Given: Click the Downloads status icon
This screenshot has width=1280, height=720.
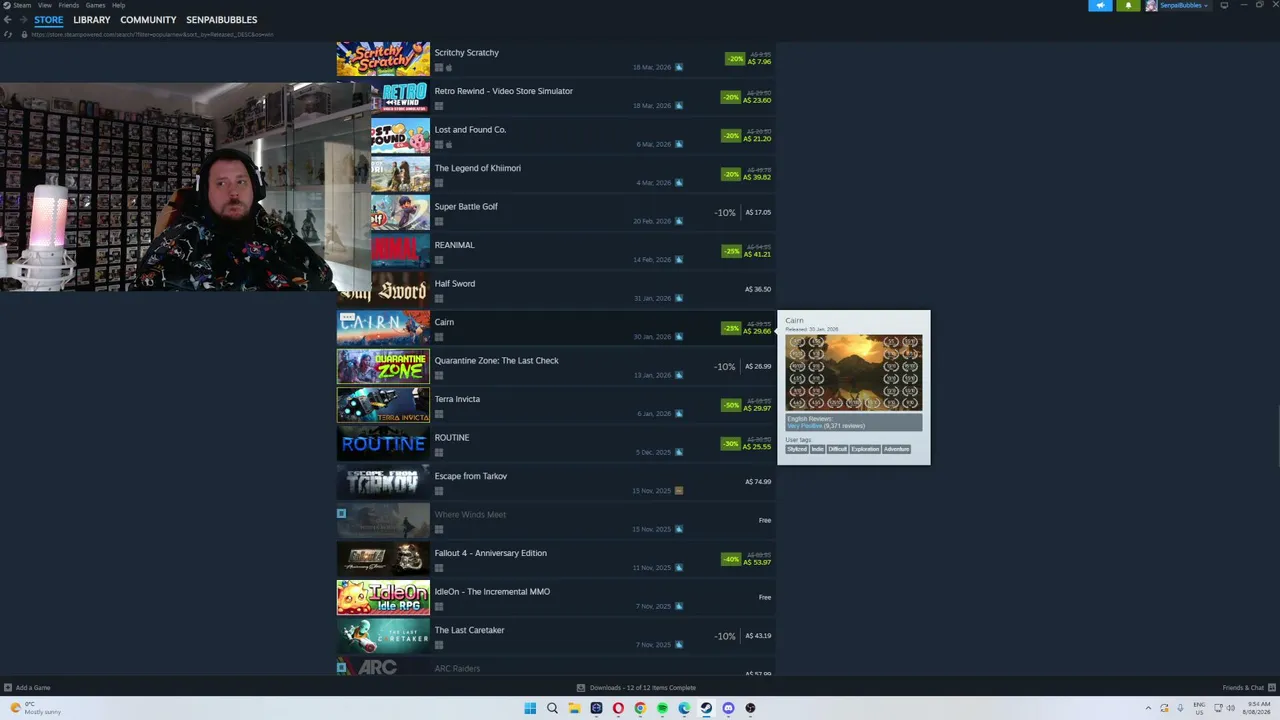Looking at the screenshot, I should point(581,688).
